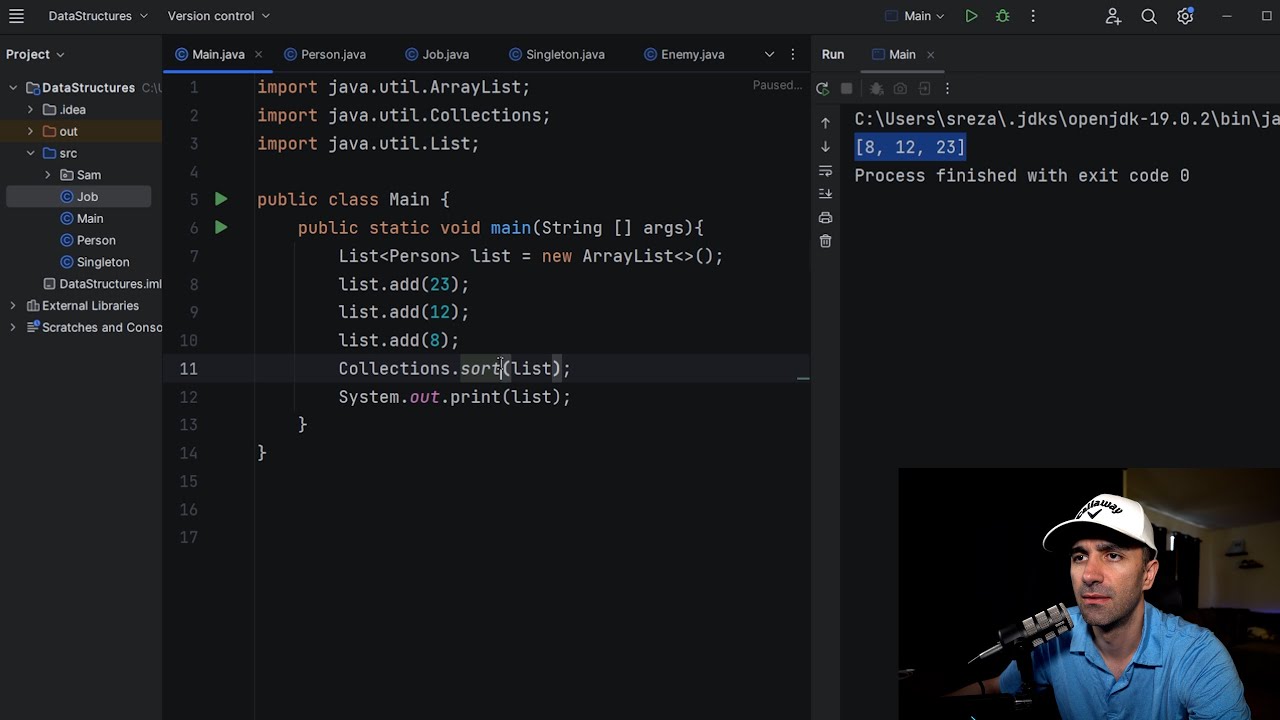This screenshot has height=720, width=1280.
Task: Rerun the program in the Run panel
Action: coord(822,89)
